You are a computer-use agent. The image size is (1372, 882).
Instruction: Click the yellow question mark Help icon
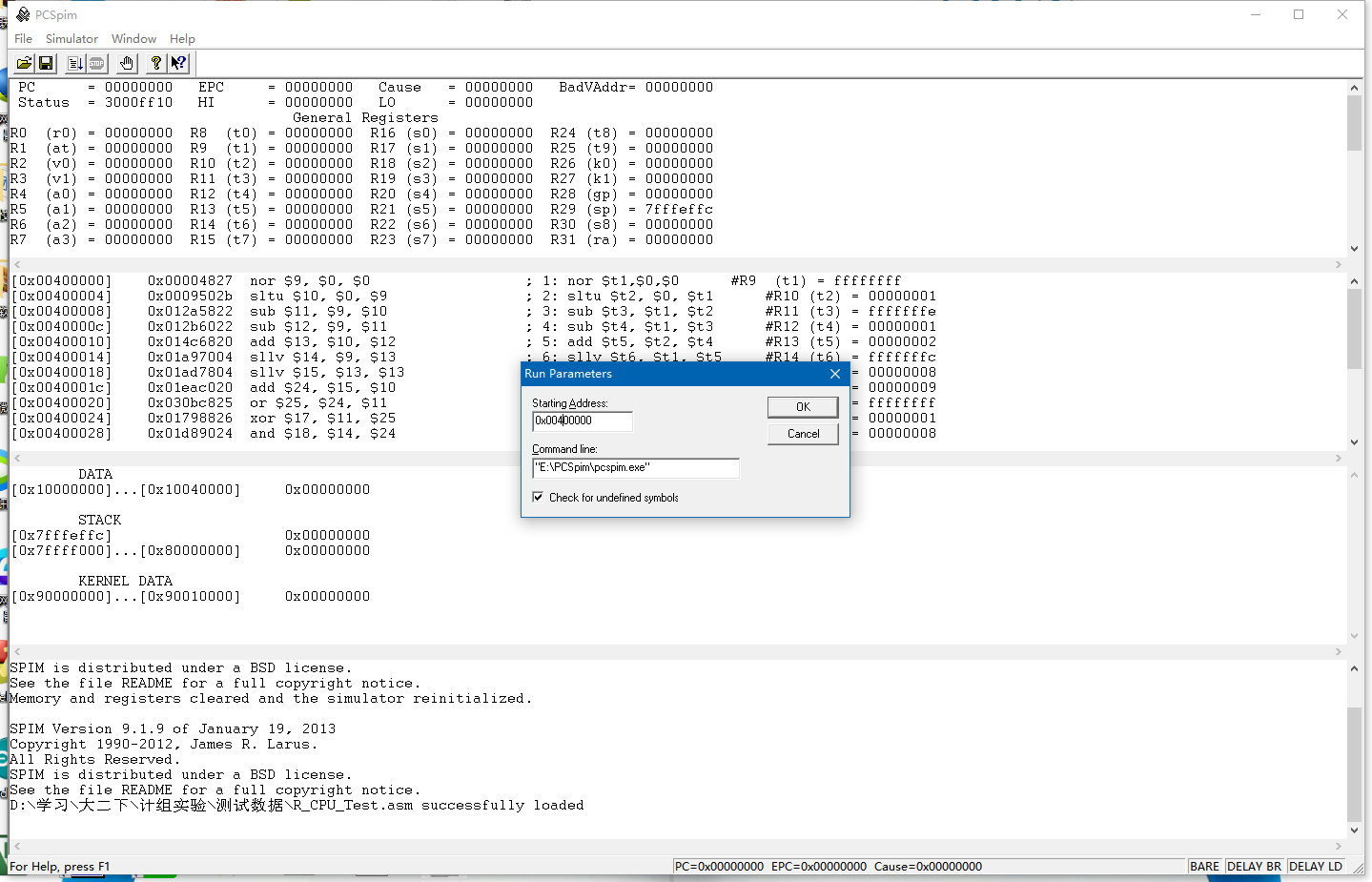click(156, 63)
